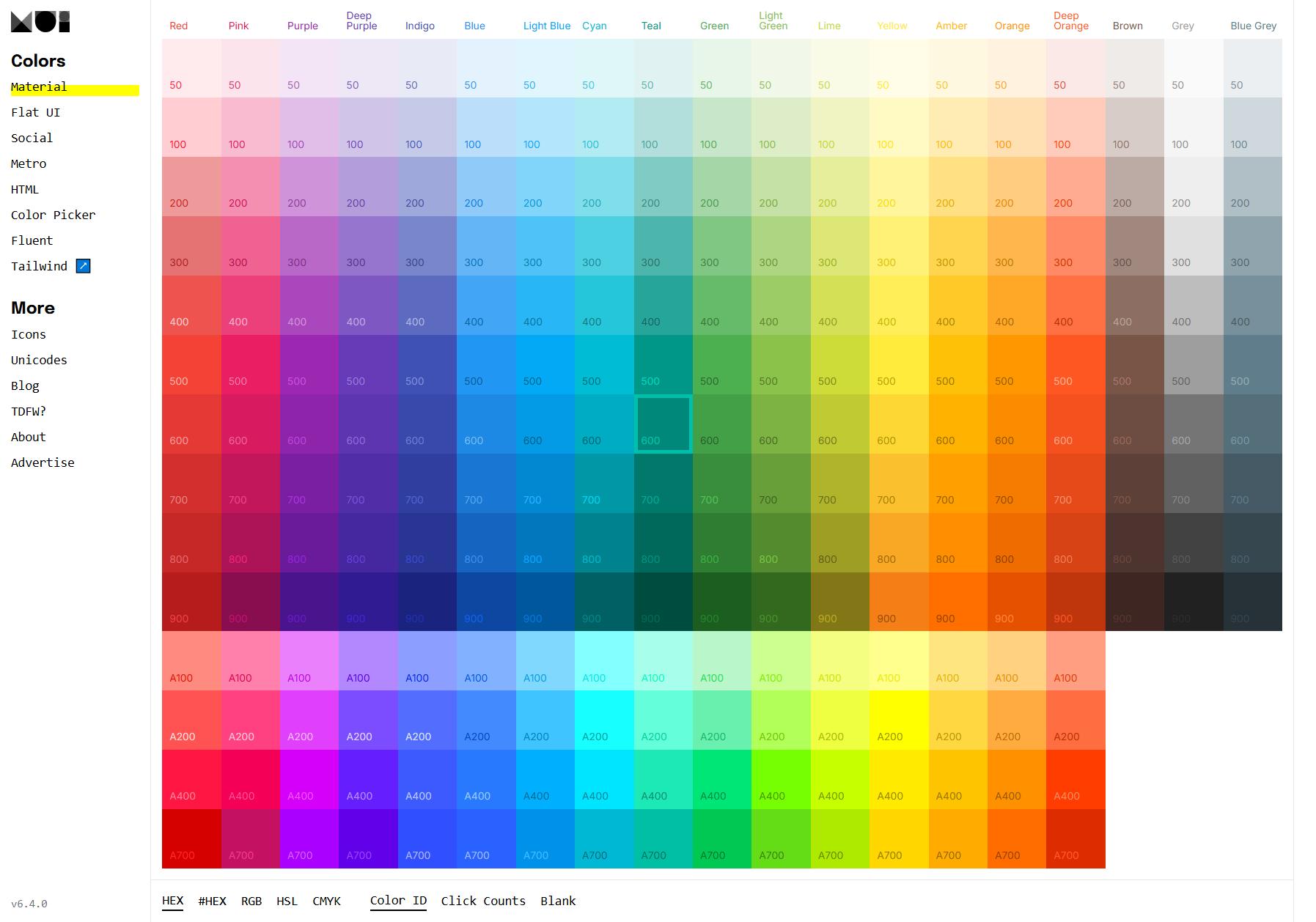The image size is (1316, 922).
Task: Pick the Lime 400 swatch
Action: pos(840,306)
